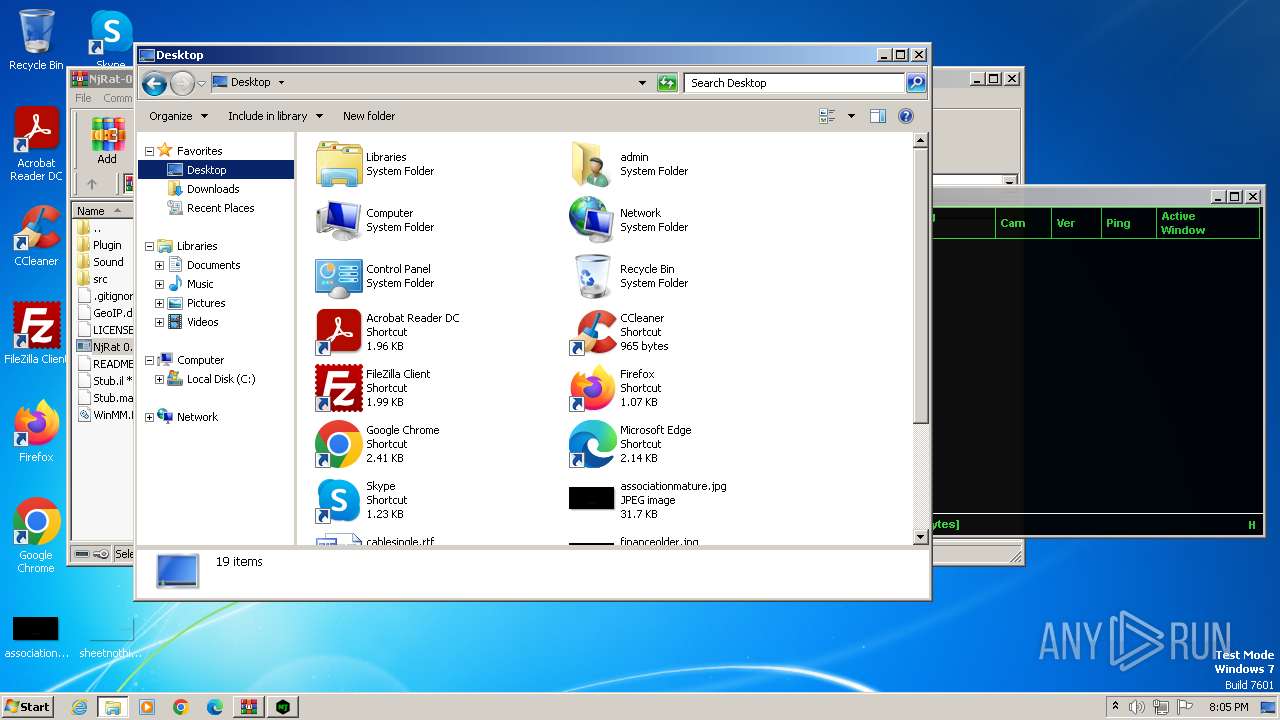
Task: Click Ping column header in NjRat window
Action: pyautogui.click(x=1127, y=223)
